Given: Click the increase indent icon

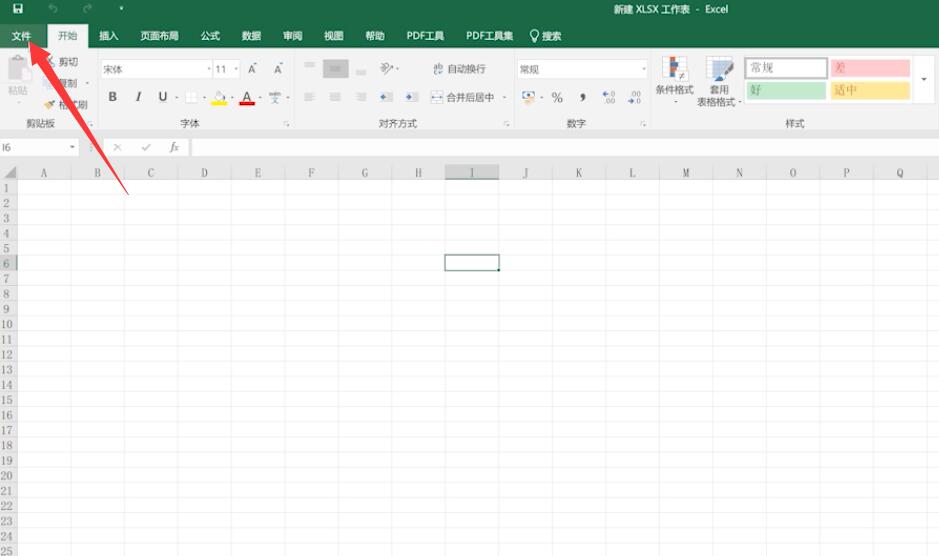Looking at the screenshot, I should (x=411, y=97).
